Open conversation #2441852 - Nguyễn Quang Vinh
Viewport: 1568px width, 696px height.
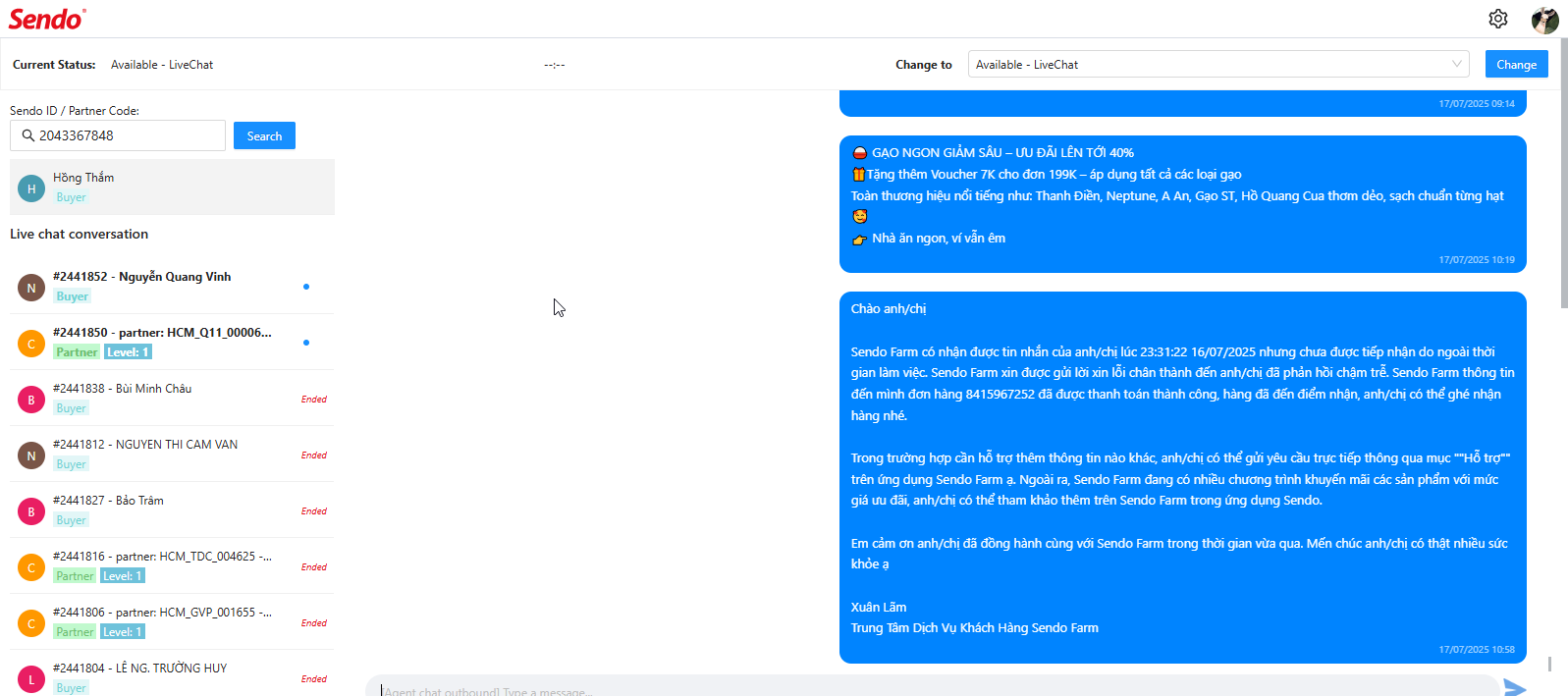pyautogui.click(x=172, y=287)
